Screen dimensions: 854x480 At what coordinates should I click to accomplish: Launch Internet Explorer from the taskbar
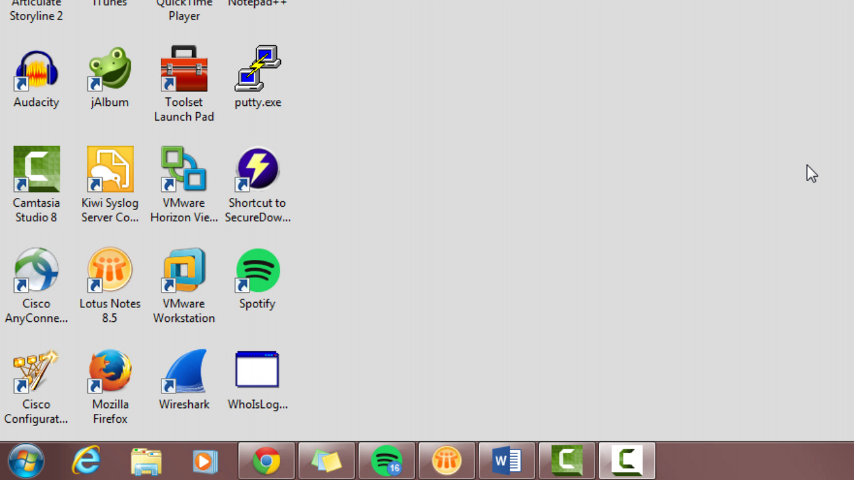click(87, 461)
